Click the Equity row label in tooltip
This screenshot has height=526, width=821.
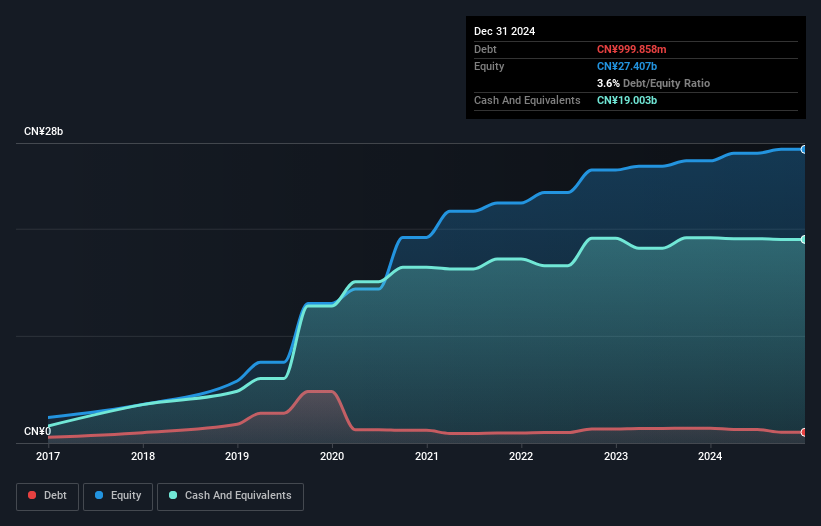(x=489, y=66)
